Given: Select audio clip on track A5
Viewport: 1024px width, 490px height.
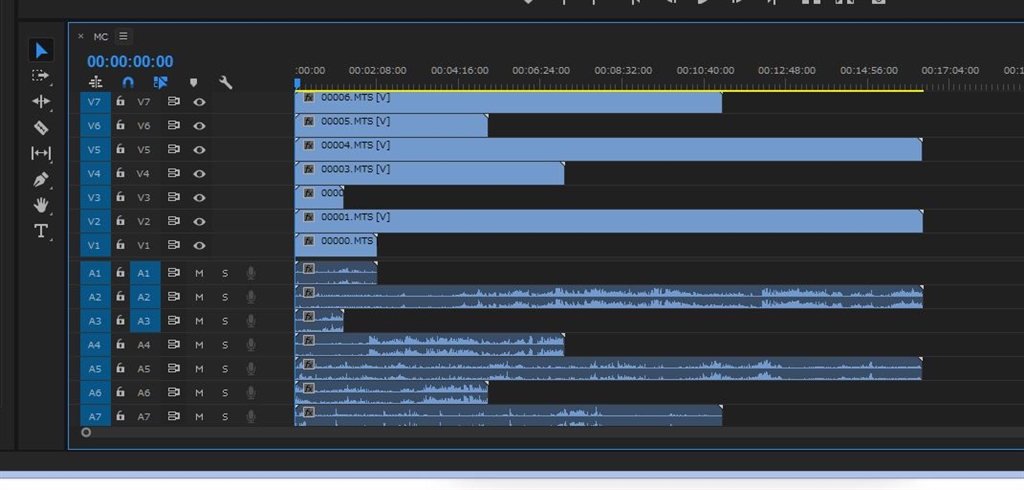Looking at the screenshot, I should [608, 368].
